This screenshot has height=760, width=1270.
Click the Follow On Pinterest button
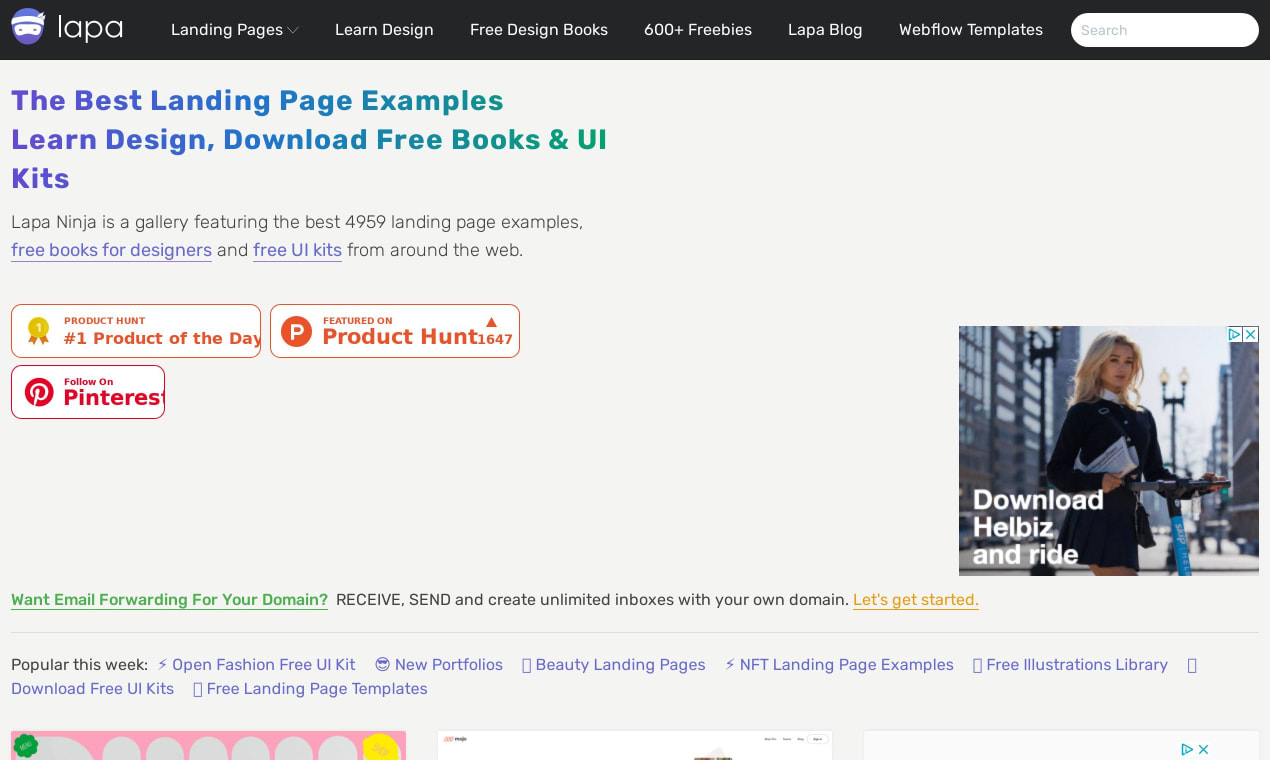(x=88, y=392)
